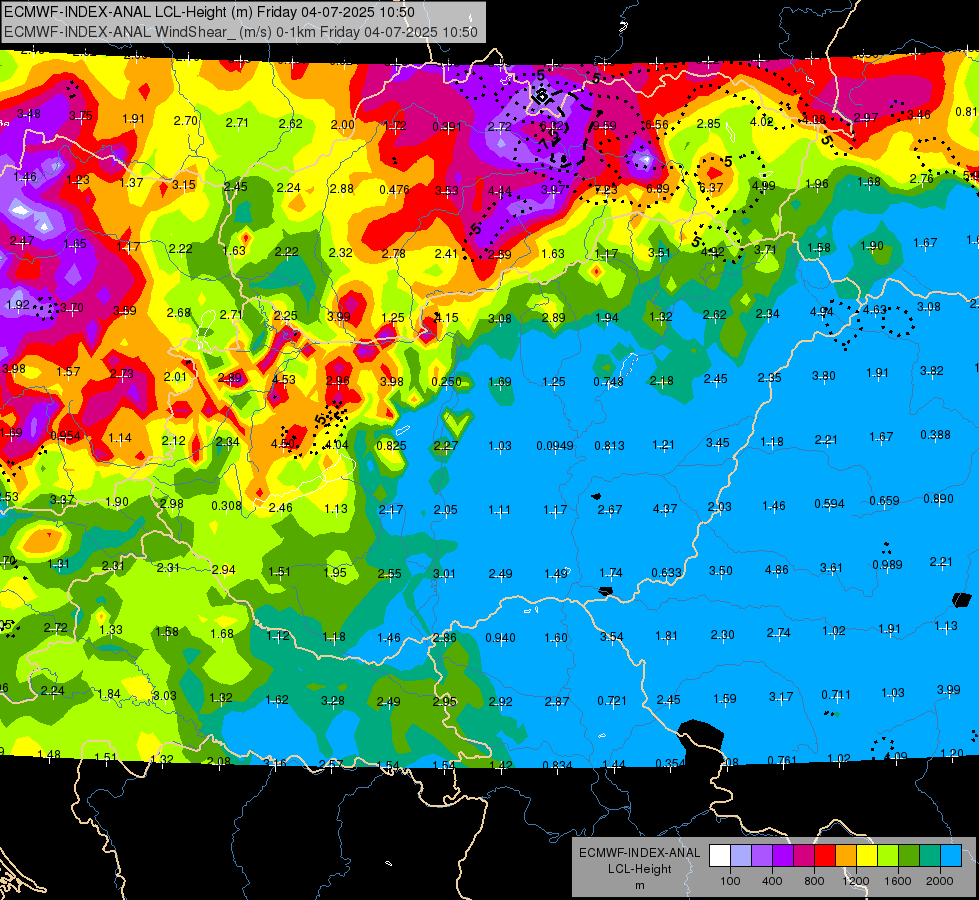Viewport: 979px width, 900px height.
Task: Click the wind shear value 3.28
Action: (x=333, y=701)
